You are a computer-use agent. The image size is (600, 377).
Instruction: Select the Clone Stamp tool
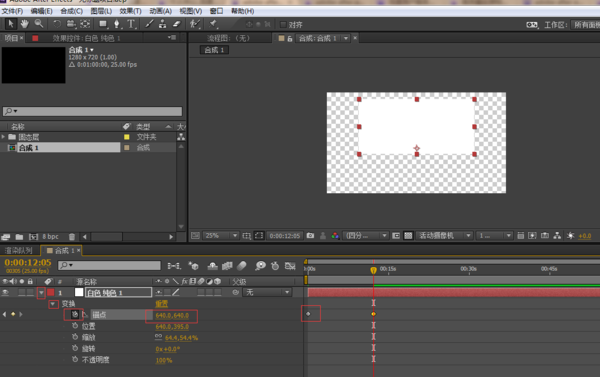click(x=163, y=24)
